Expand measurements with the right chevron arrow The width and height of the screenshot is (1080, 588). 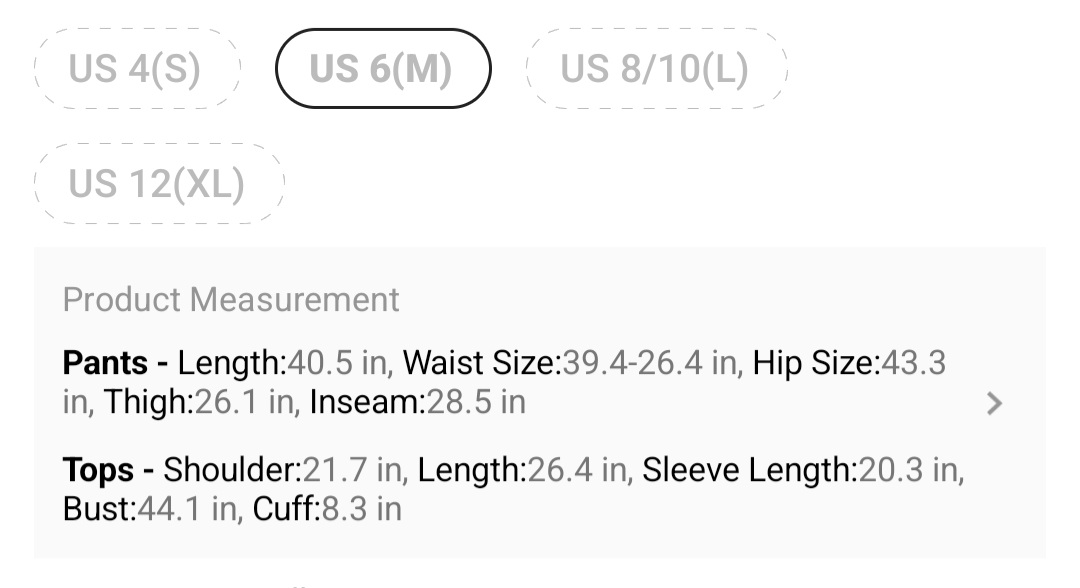pyautogui.click(x=993, y=403)
